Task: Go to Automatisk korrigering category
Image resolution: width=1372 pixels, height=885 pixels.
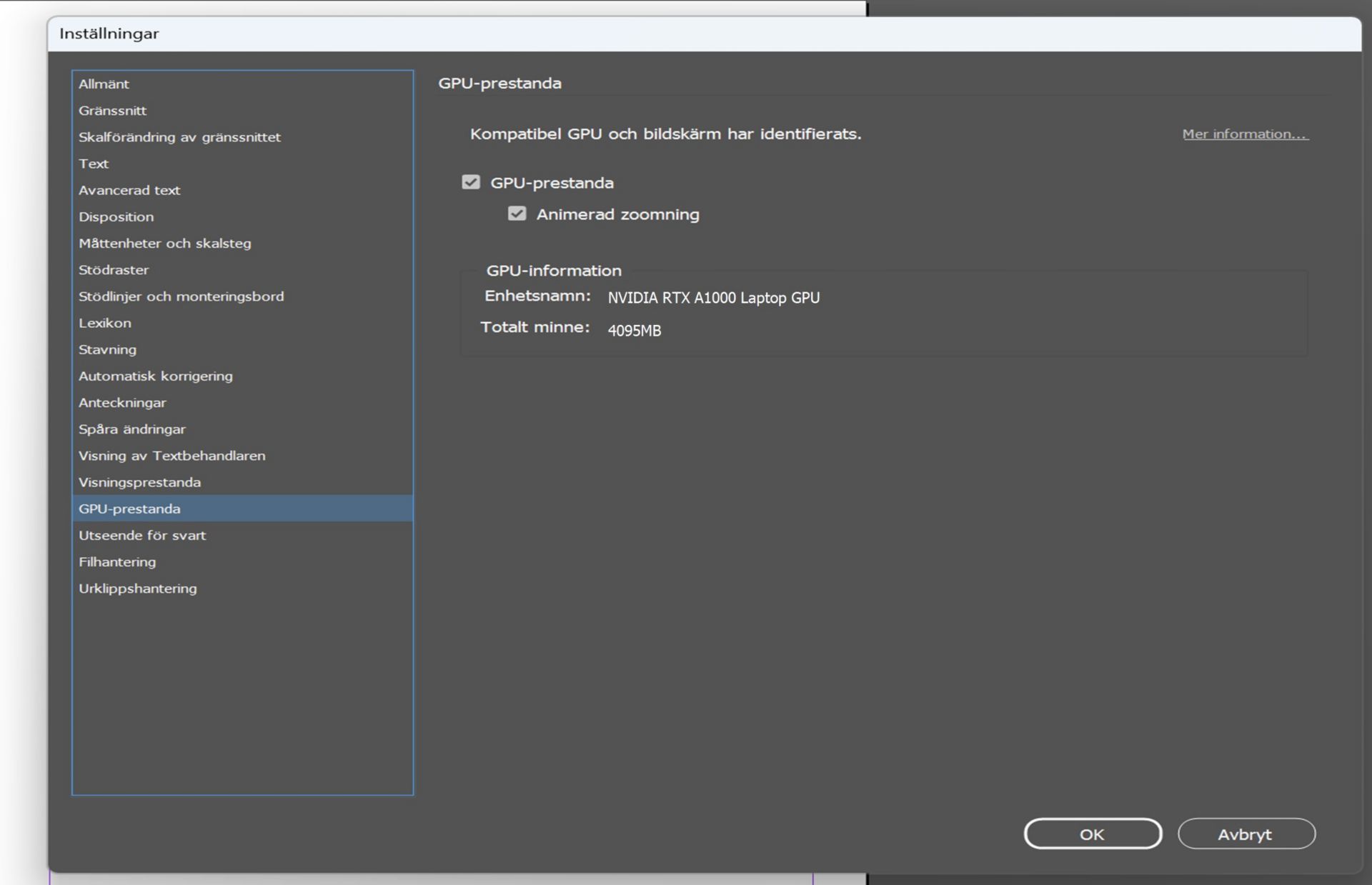Action: point(156,376)
